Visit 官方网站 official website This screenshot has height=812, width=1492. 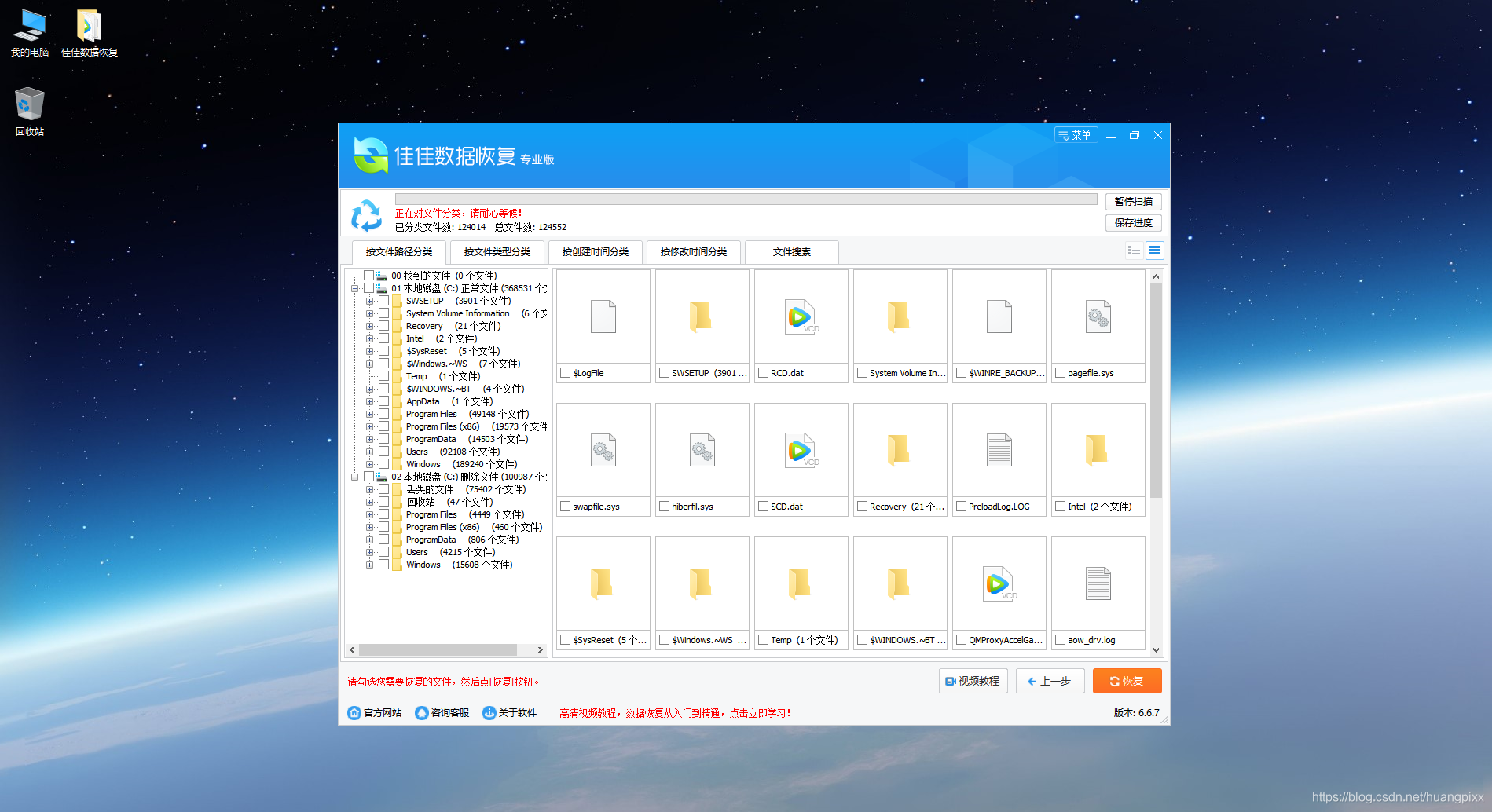point(373,712)
